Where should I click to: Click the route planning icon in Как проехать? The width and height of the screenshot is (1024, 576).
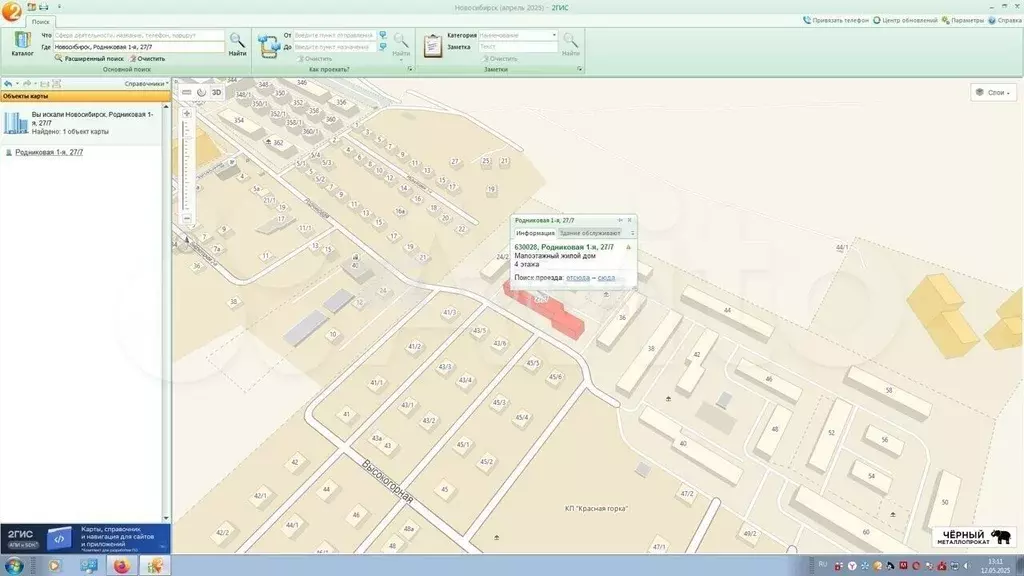pyautogui.click(x=268, y=46)
